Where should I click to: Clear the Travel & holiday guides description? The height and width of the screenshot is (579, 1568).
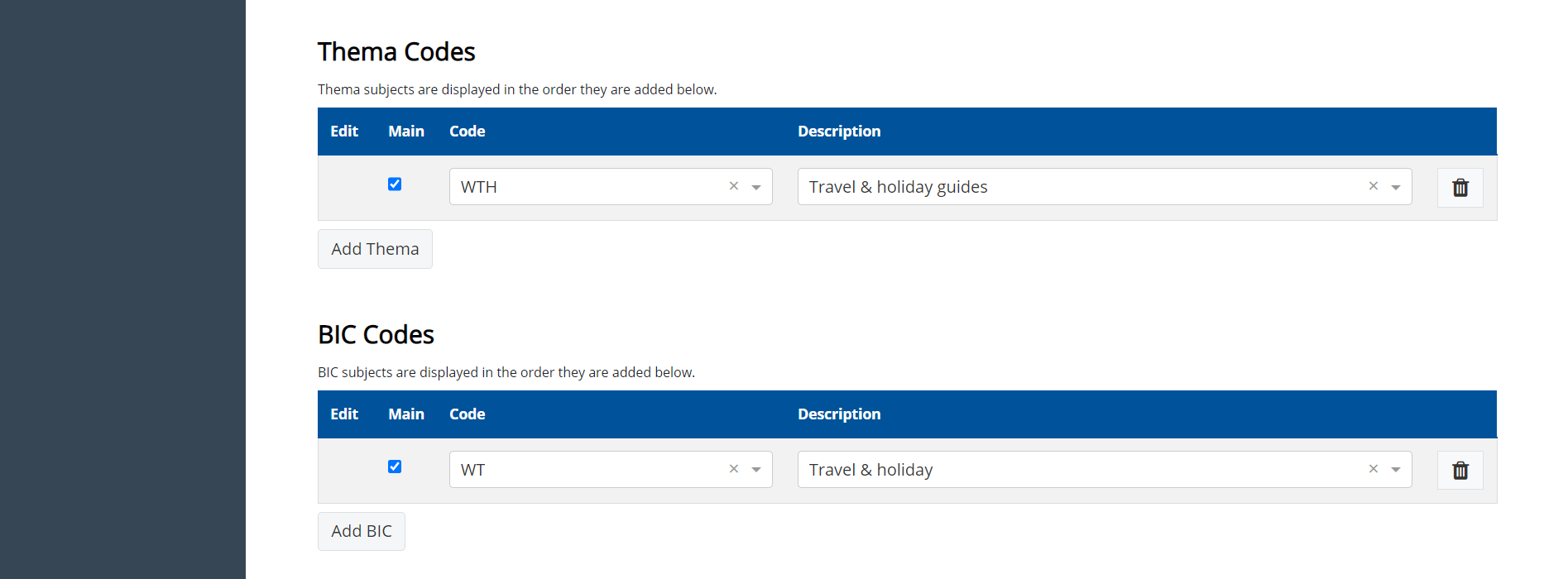[1373, 186]
